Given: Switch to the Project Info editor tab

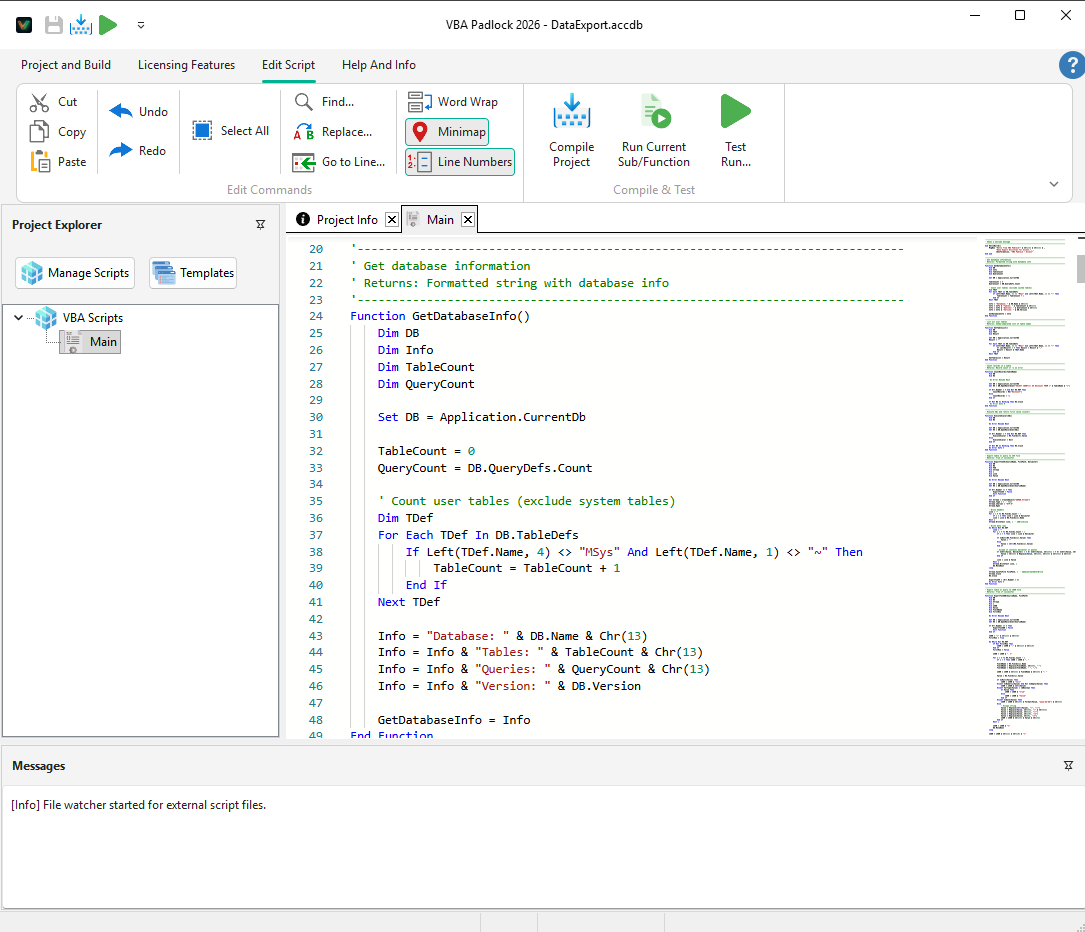Looking at the screenshot, I should coord(345,218).
